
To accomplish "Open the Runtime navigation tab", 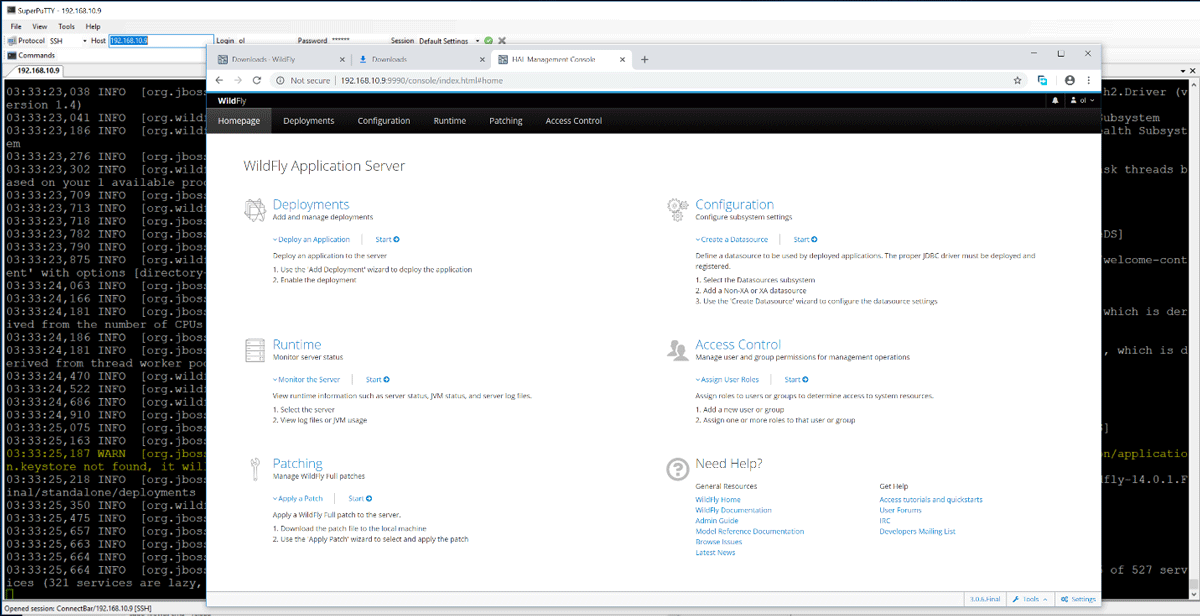I will (x=450, y=121).
